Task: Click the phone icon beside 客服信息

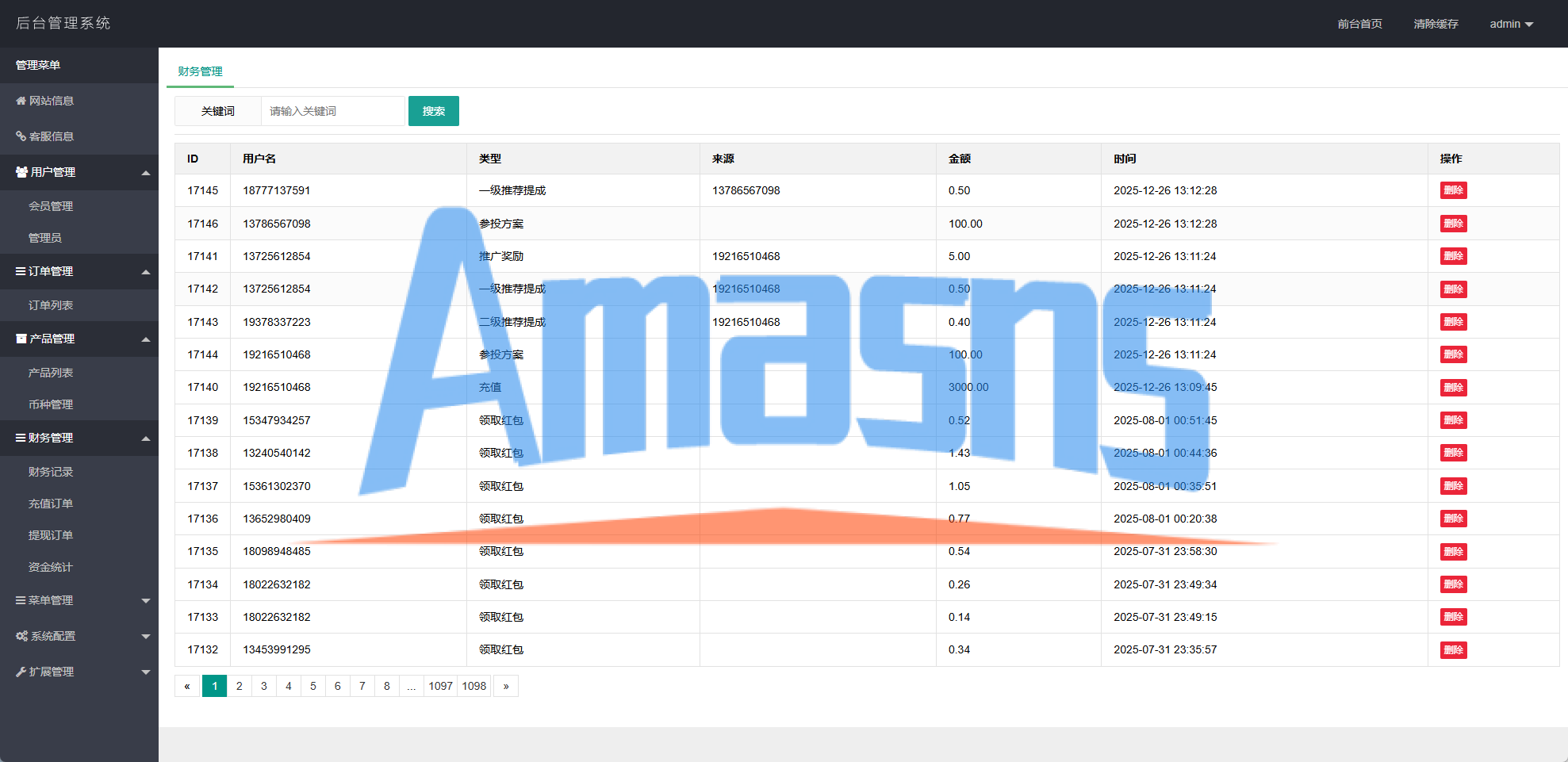Action: [x=21, y=136]
